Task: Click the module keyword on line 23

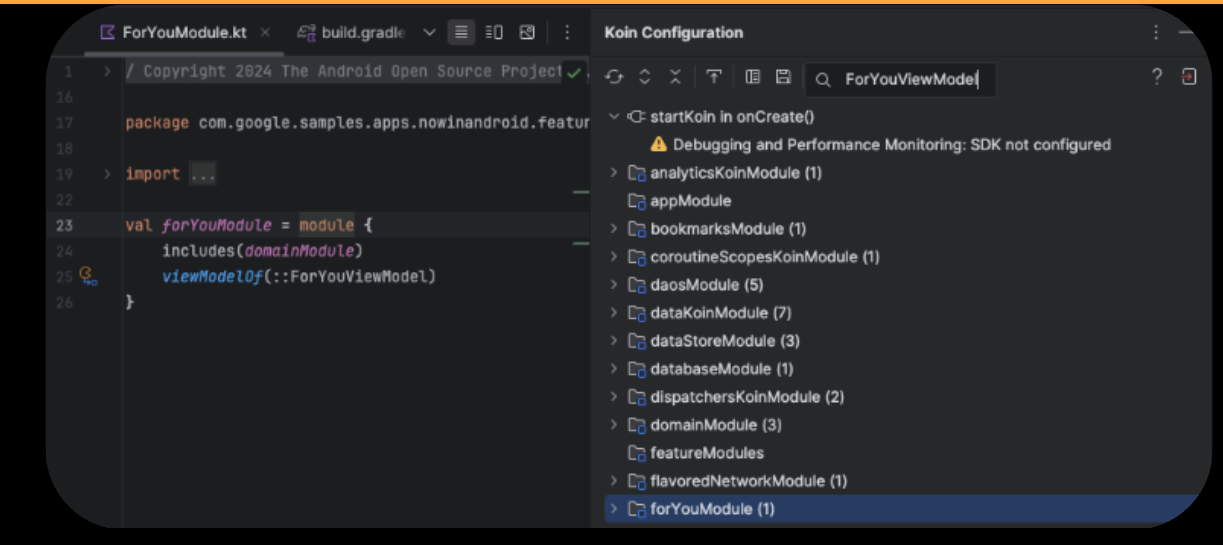Action: coord(326,225)
